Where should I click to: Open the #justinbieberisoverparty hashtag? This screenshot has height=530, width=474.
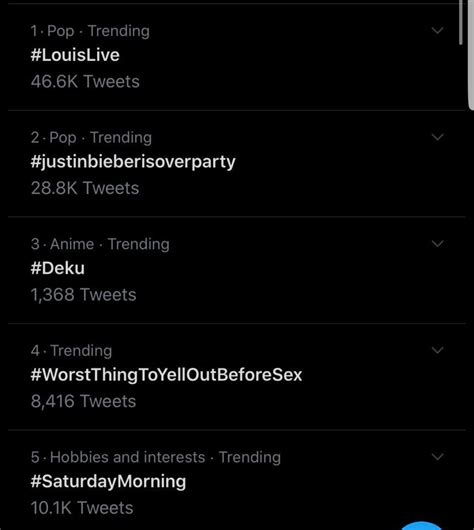[x=133, y=162]
